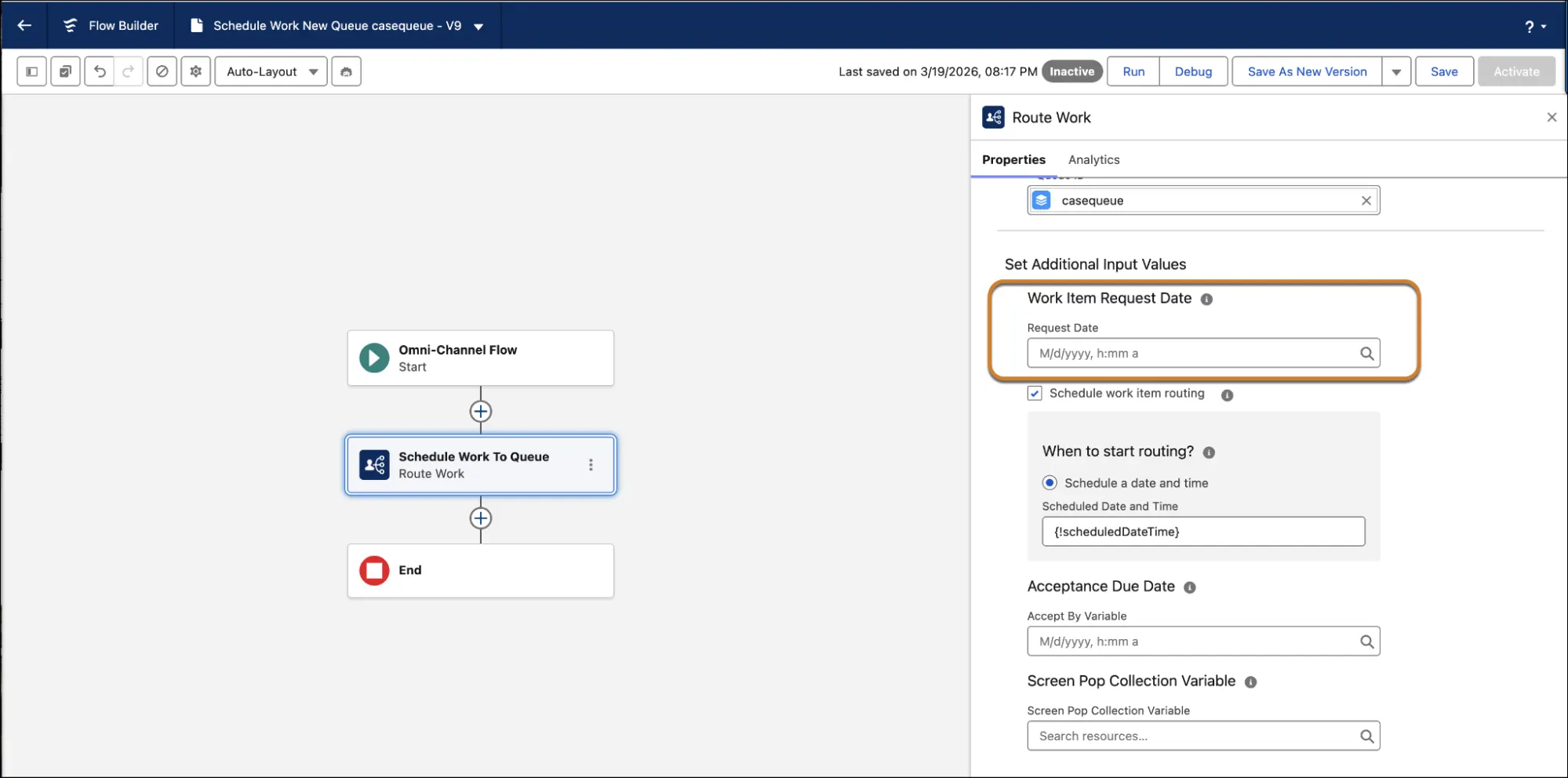Screen dimensions: 1568x778
Task: Select Schedule a date and time radio
Action: [x=1050, y=483]
